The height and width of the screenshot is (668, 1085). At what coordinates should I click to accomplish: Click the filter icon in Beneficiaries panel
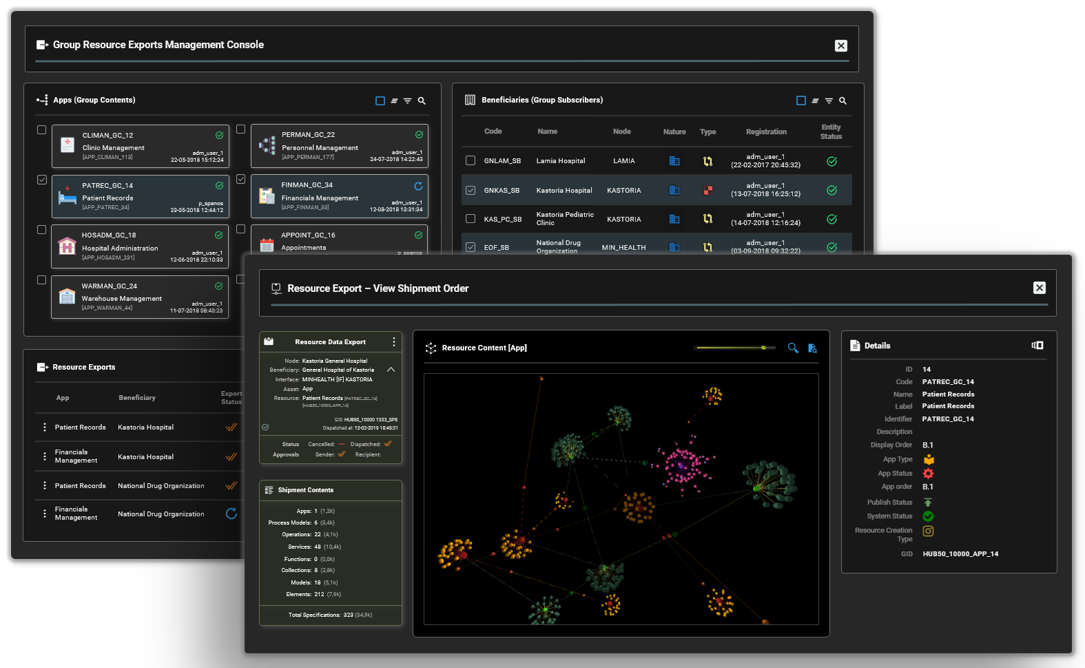(829, 101)
